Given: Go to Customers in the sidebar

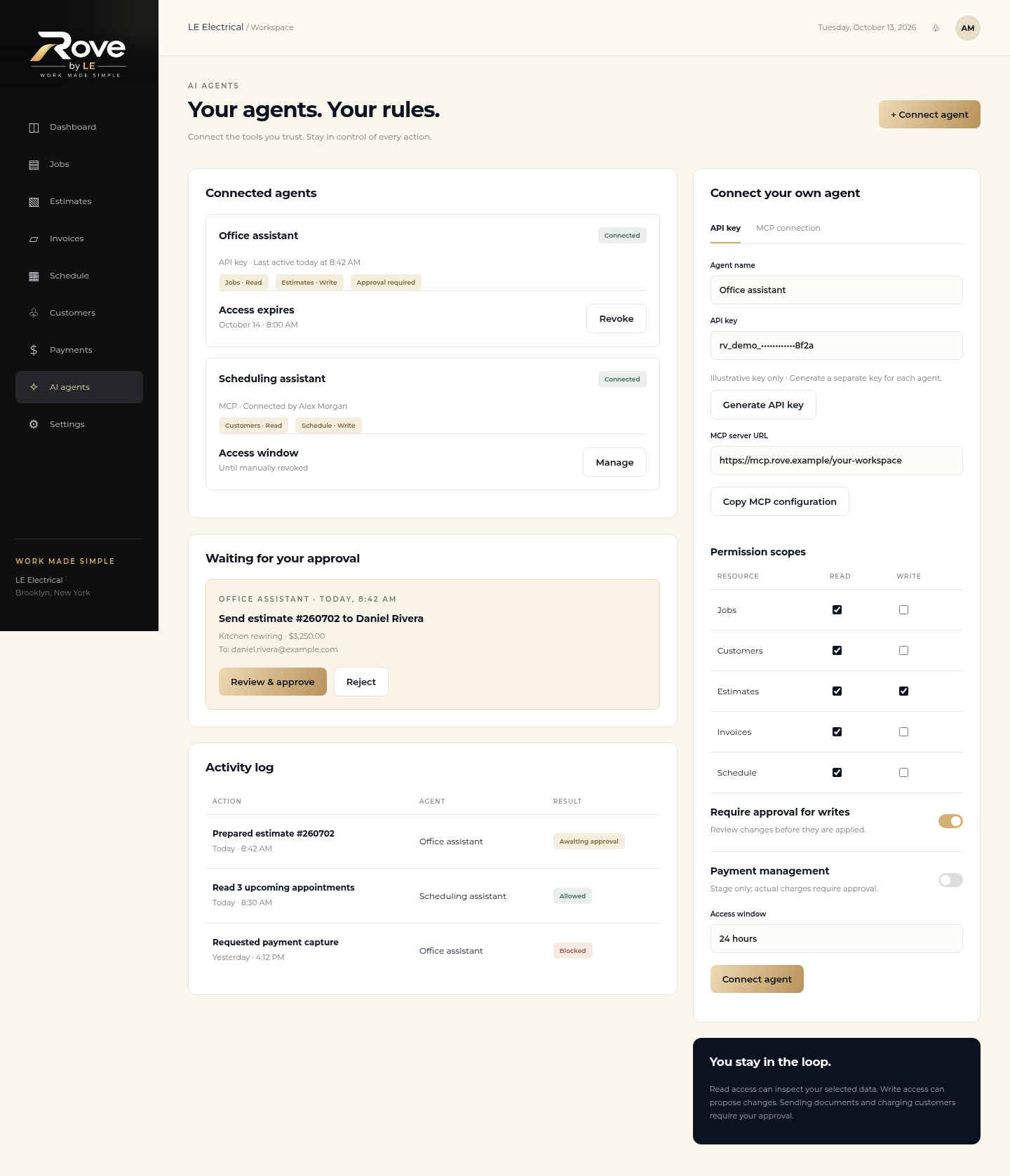Looking at the screenshot, I should [x=79, y=313].
